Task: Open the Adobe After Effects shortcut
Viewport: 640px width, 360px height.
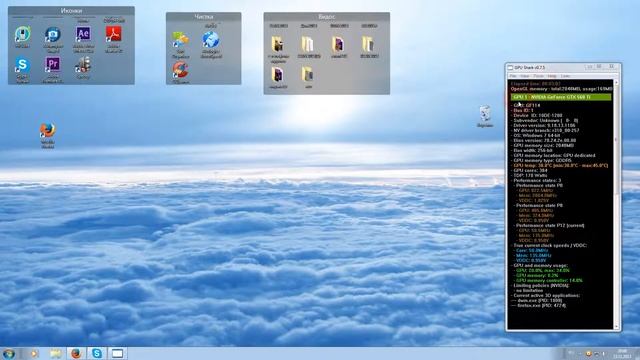Action: (x=83, y=35)
